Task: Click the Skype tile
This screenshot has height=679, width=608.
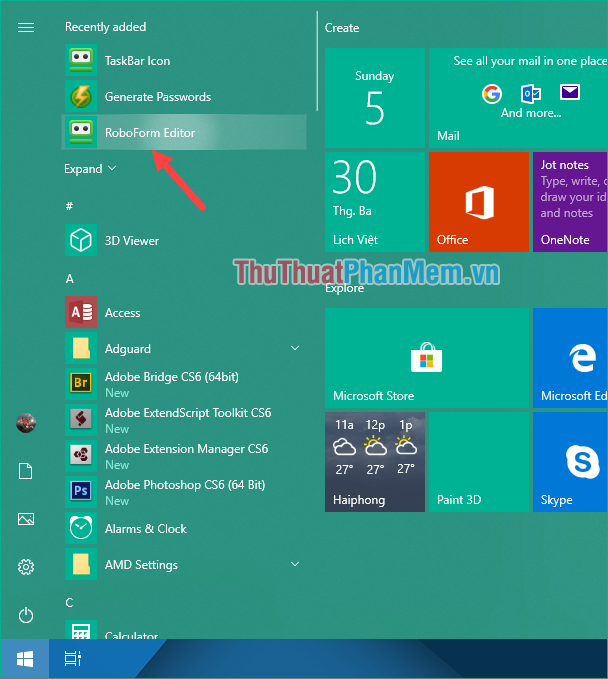Action: point(571,461)
